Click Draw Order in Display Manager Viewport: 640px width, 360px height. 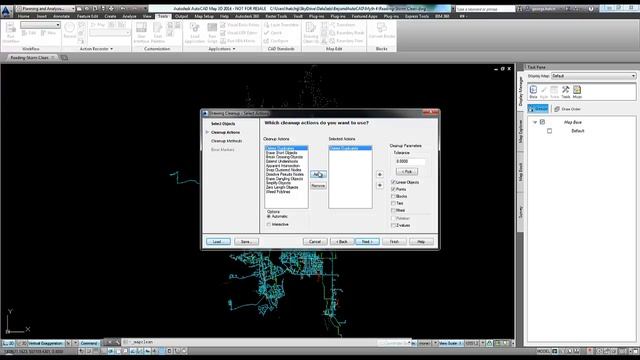pos(567,109)
